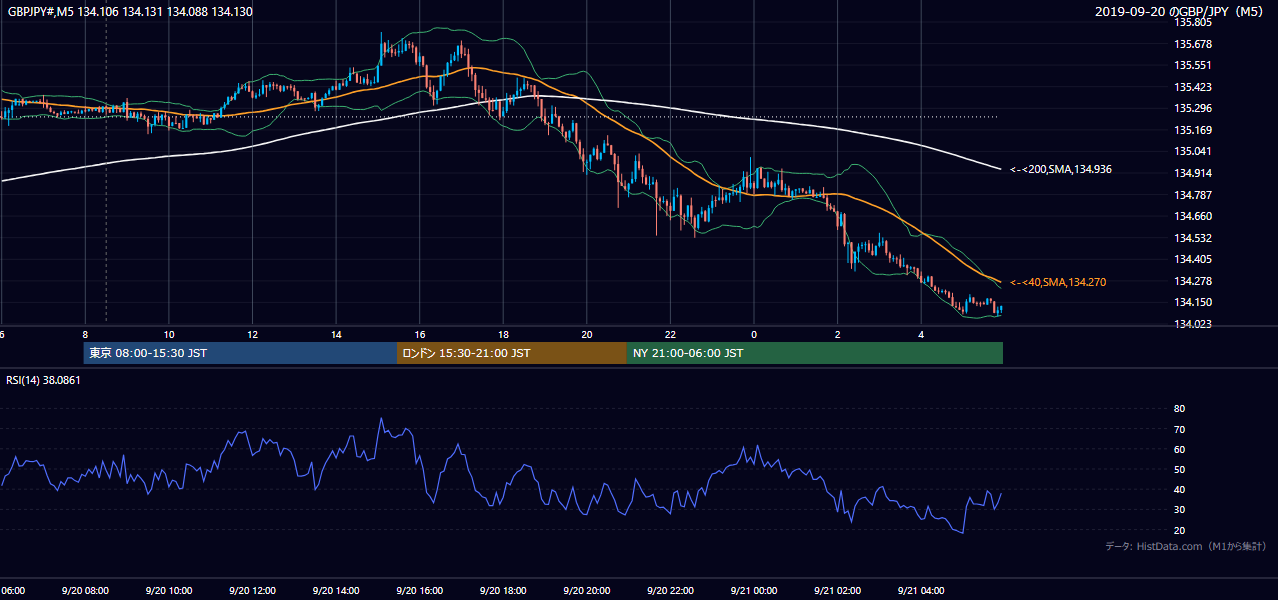1278x600 pixels.
Task: Click the 9/21 04:00 time axis label
Action: tap(920, 590)
